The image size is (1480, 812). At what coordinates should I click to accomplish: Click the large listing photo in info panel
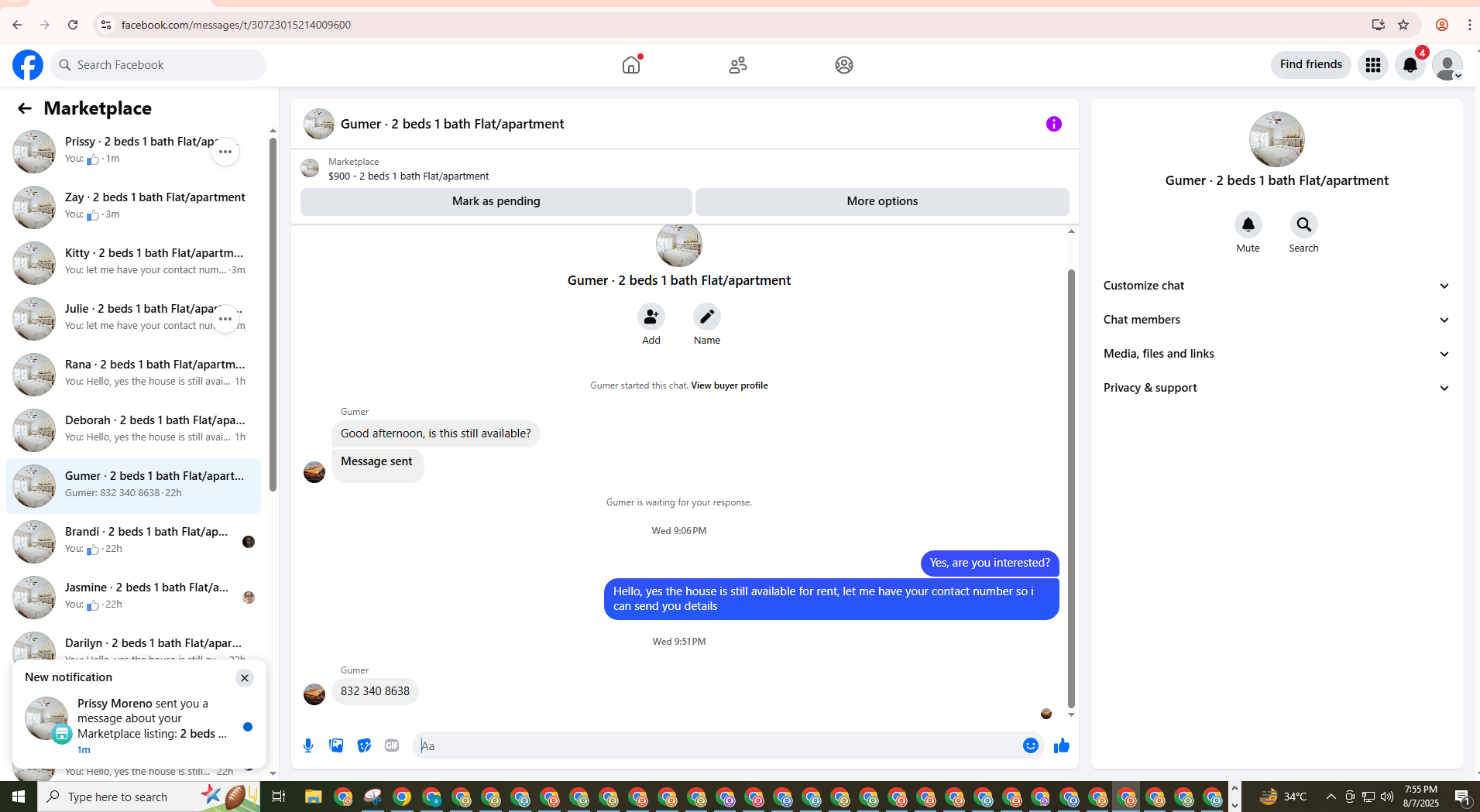point(1277,139)
